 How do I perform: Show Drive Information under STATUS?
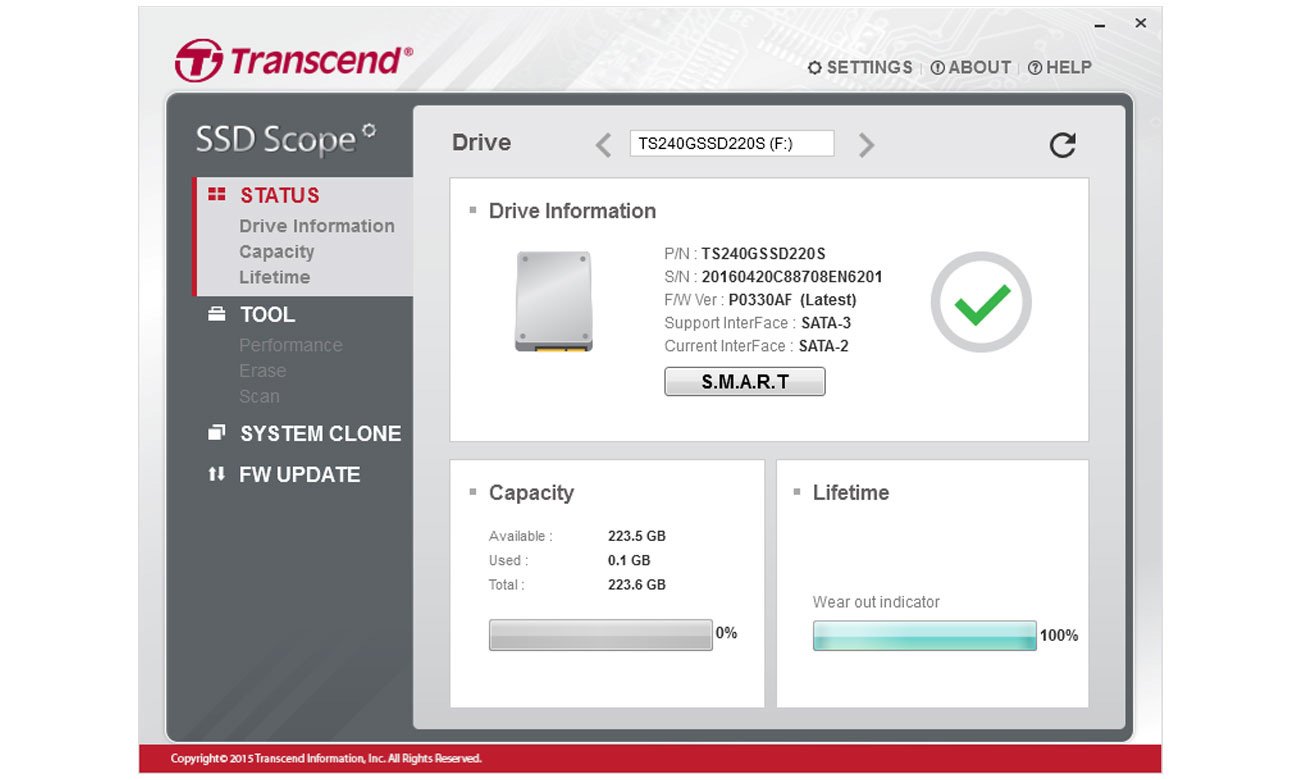317,226
